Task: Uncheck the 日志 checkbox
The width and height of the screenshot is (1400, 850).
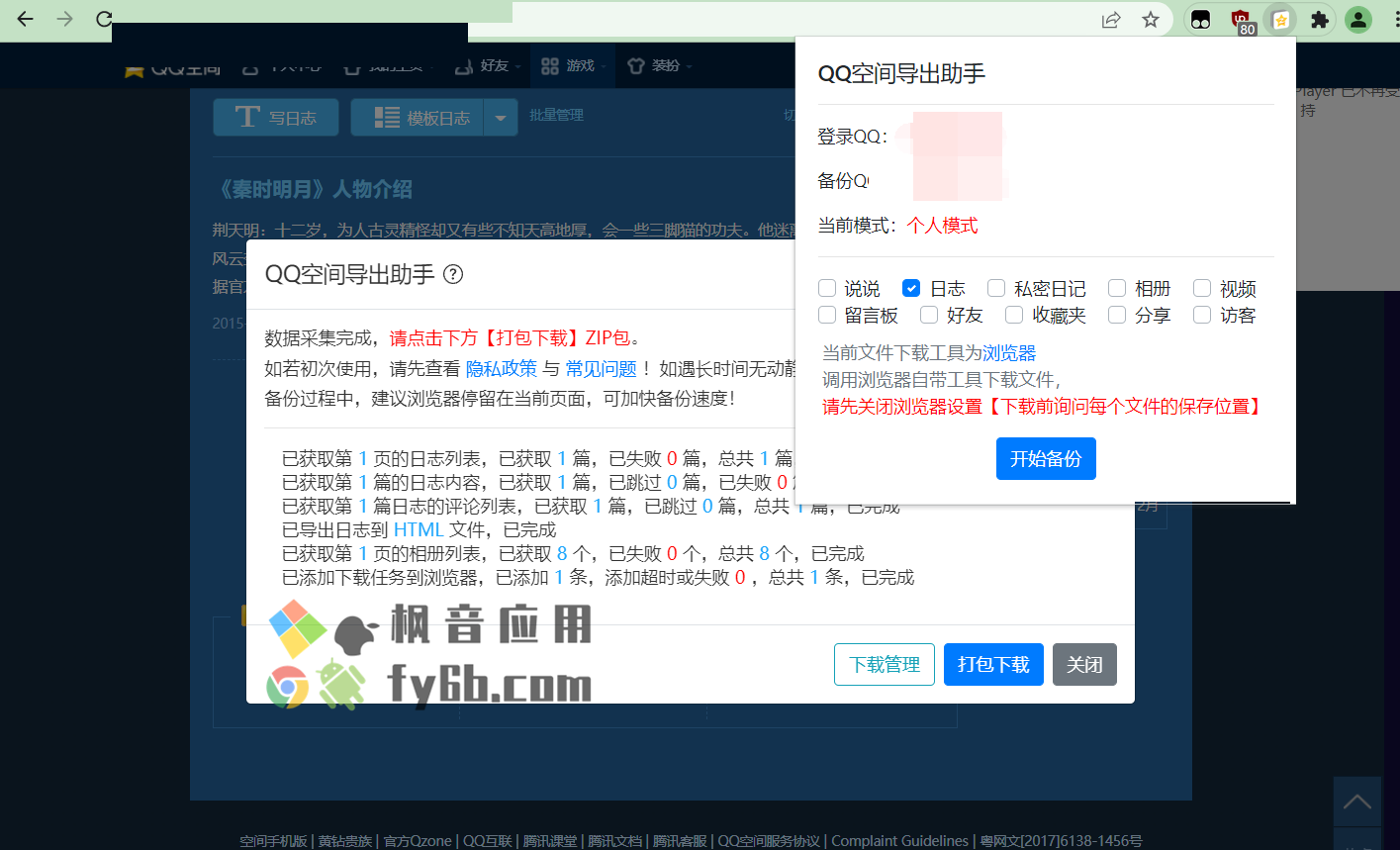Action: (x=911, y=288)
